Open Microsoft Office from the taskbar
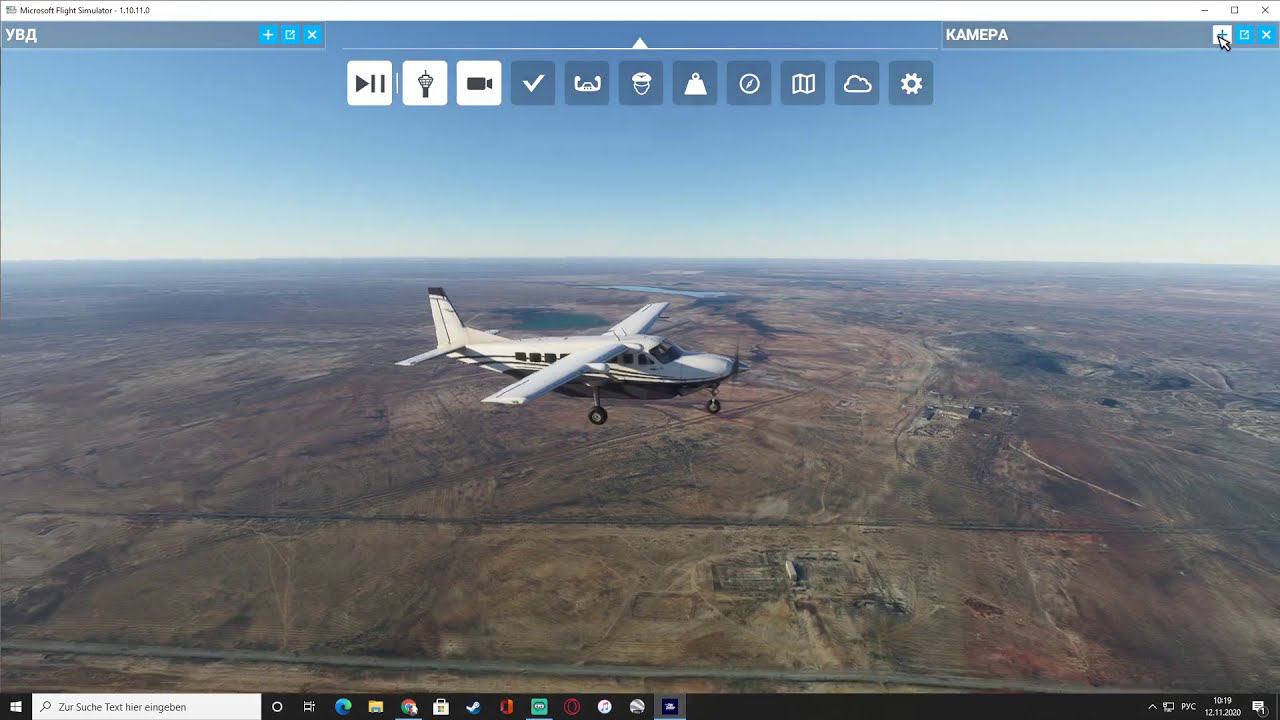The height and width of the screenshot is (720, 1280). [x=506, y=707]
